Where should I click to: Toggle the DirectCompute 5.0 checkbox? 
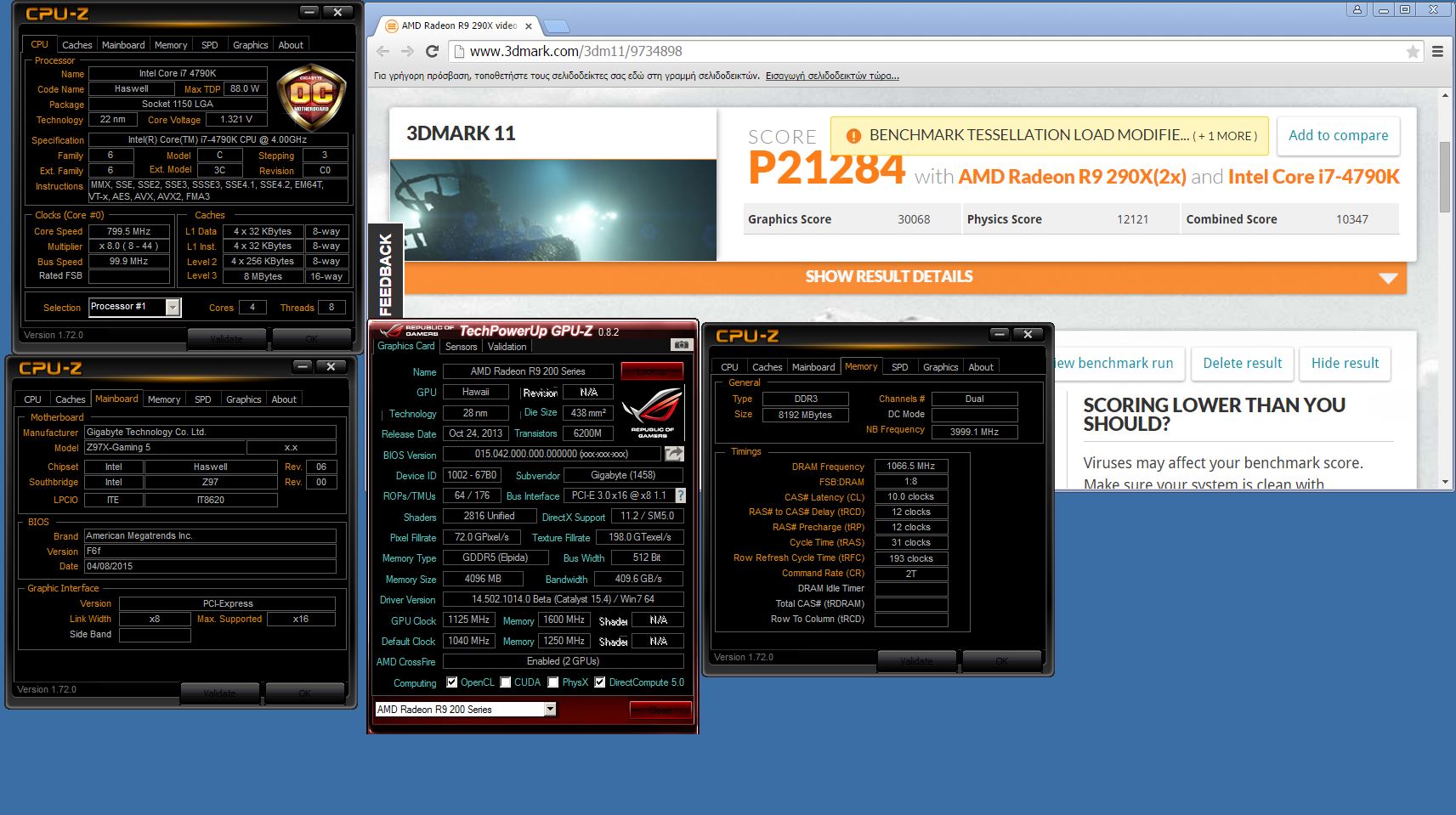tap(600, 682)
